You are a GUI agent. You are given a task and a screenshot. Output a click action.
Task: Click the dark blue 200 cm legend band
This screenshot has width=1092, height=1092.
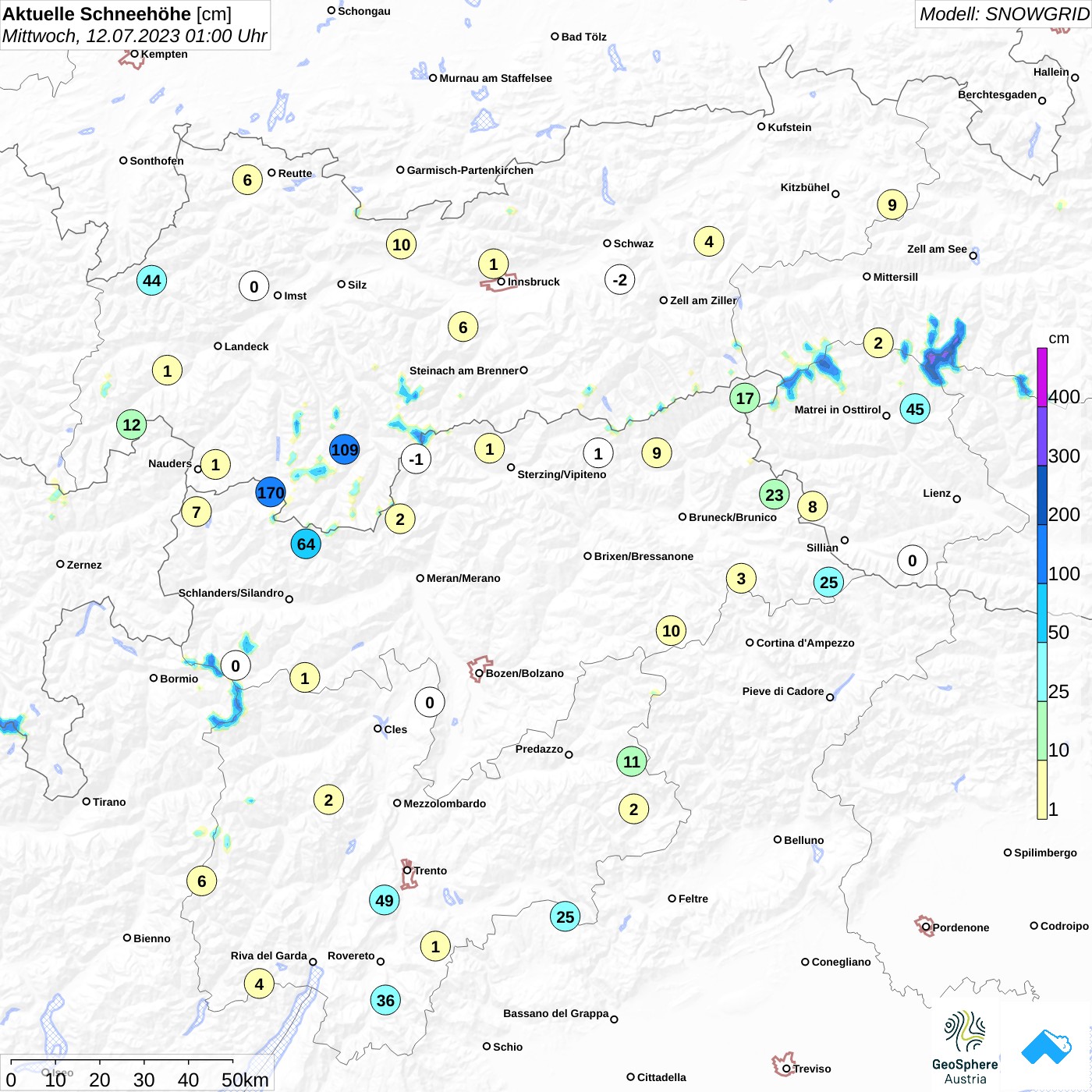[x=1042, y=495]
